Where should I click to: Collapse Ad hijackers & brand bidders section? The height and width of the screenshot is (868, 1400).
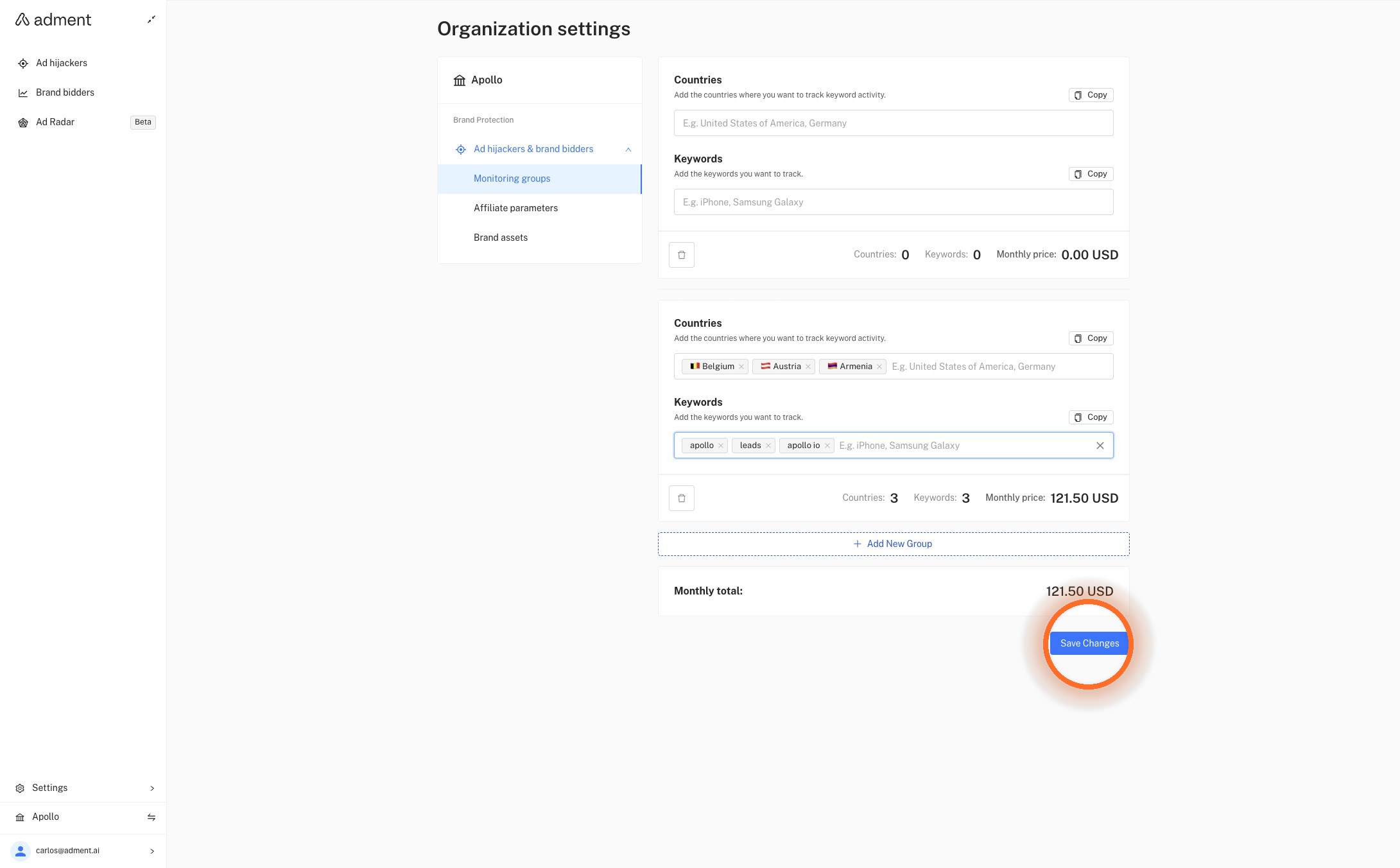point(628,150)
